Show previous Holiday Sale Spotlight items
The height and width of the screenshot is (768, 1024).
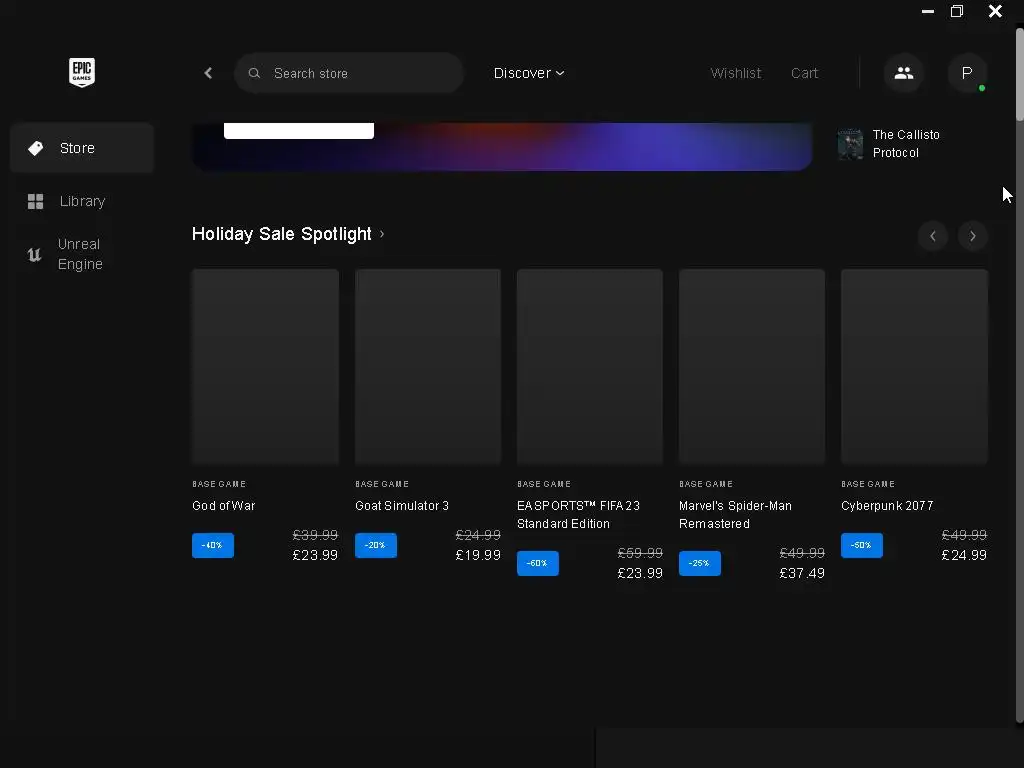(932, 236)
